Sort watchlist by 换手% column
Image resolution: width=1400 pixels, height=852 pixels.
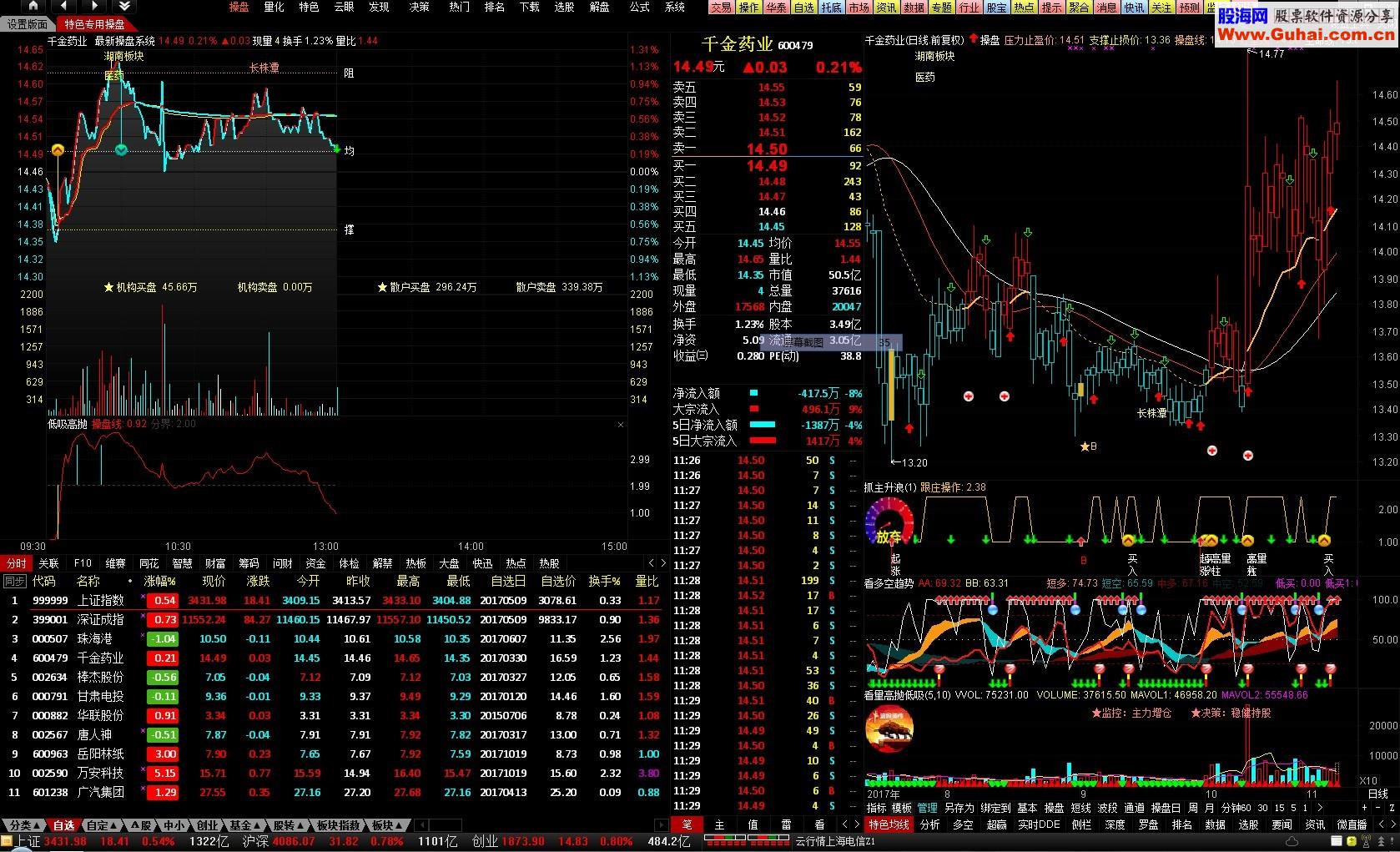click(604, 582)
